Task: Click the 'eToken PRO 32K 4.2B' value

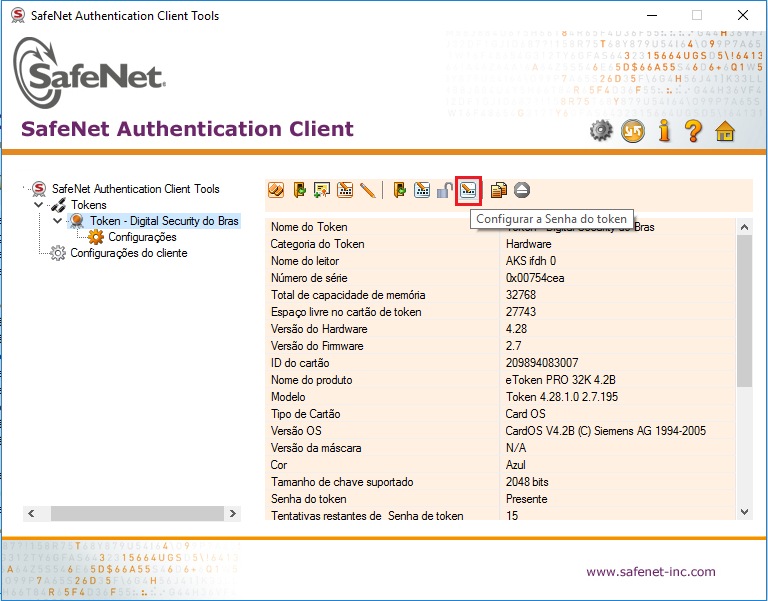Action: [560, 380]
